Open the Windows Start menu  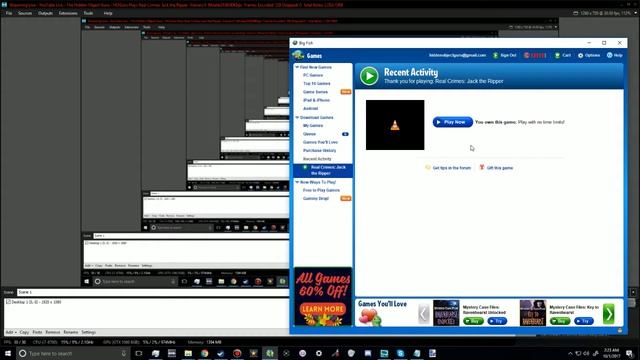point(8,353)
